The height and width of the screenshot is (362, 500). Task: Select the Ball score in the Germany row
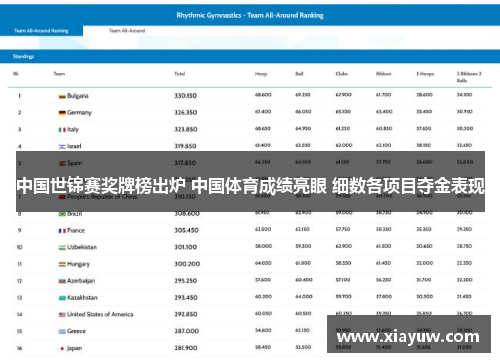[303, 112]
